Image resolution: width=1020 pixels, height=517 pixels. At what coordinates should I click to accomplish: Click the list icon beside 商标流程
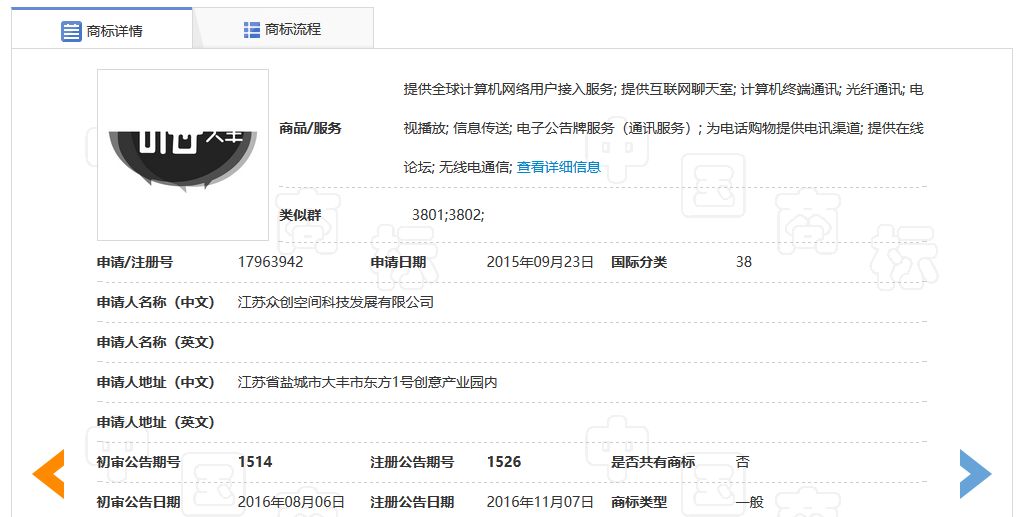coord(252,29)
